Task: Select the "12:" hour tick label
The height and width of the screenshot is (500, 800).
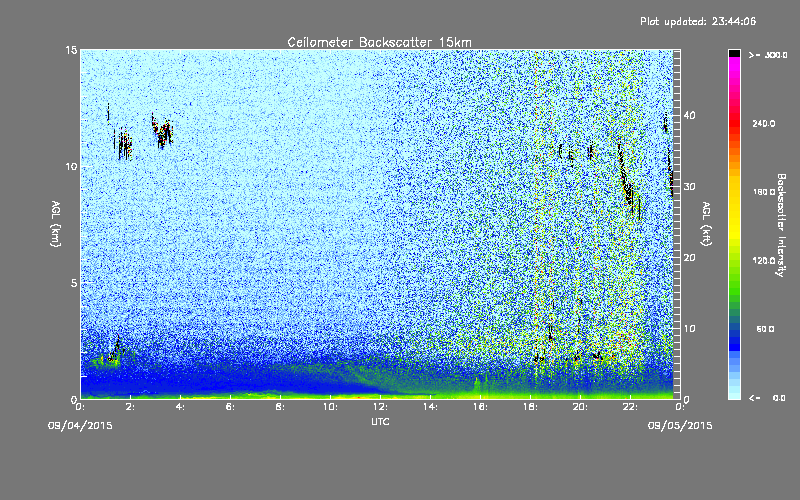Action: (380, 407)
